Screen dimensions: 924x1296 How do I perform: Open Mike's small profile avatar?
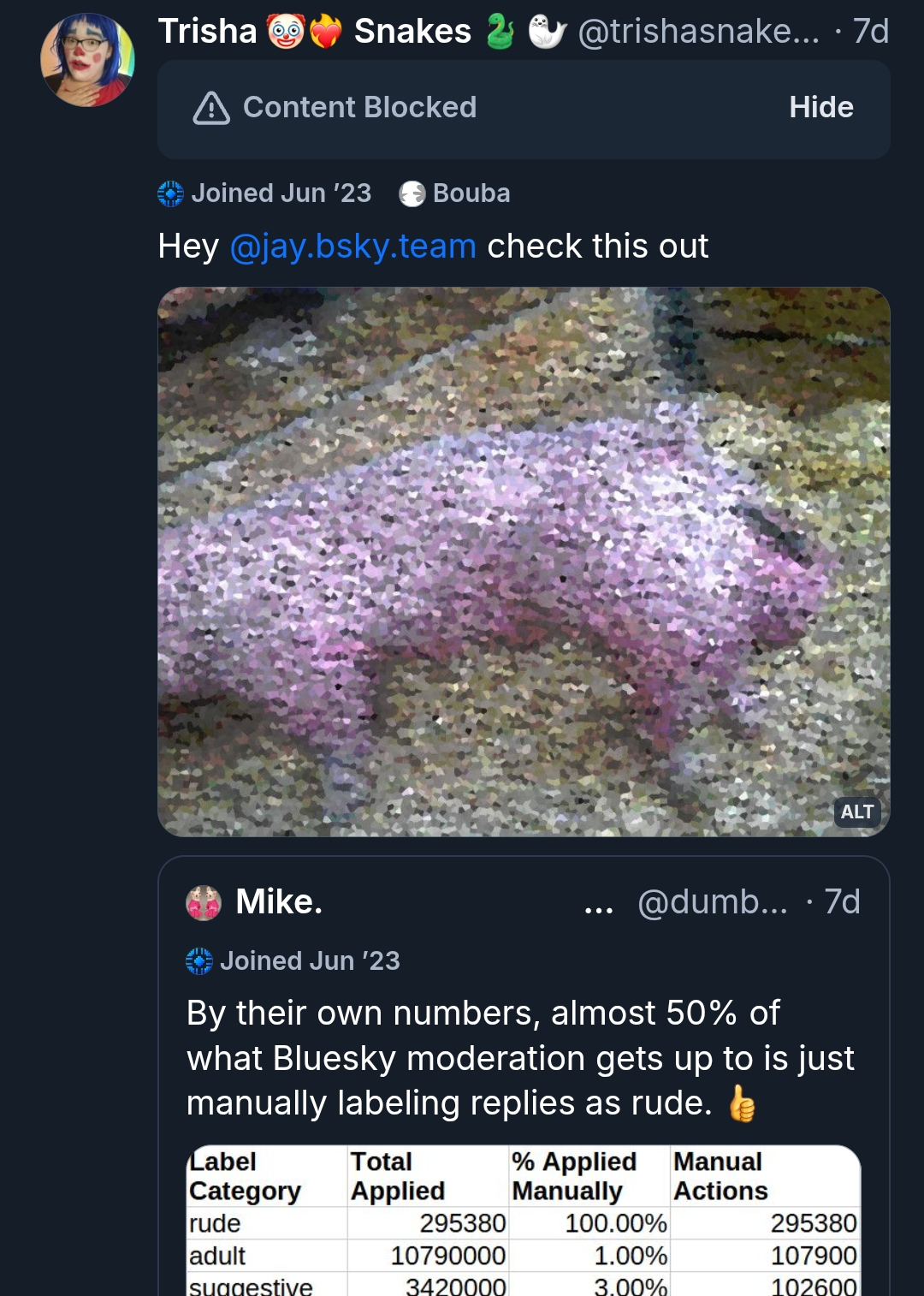204,903
